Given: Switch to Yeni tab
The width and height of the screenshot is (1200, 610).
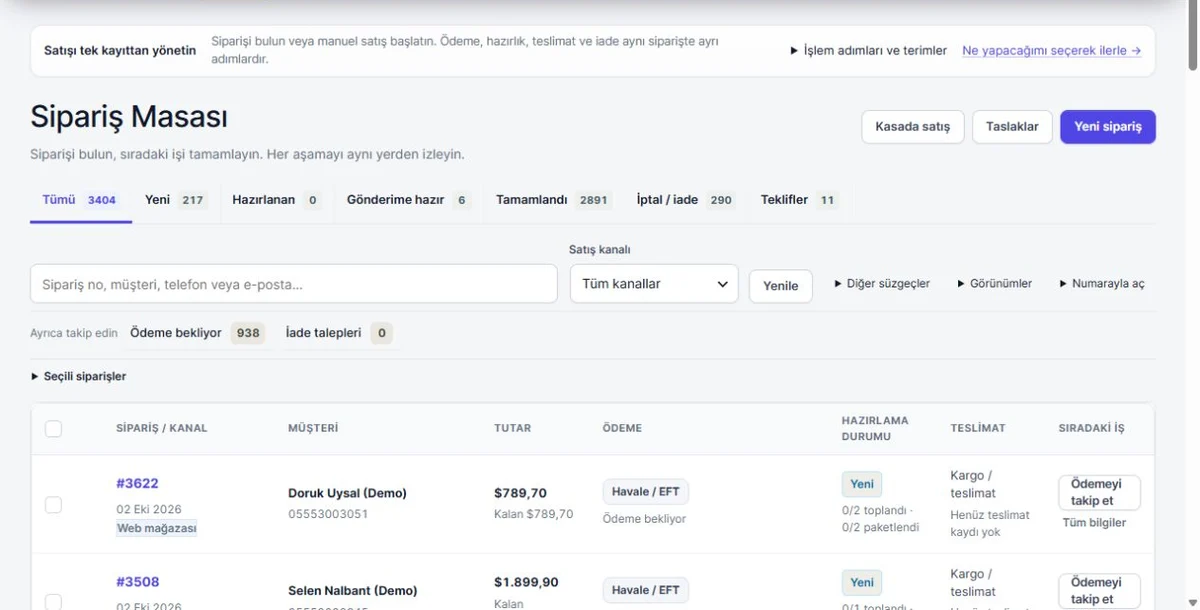Looking at the screenshot, I should click(175, 200).
